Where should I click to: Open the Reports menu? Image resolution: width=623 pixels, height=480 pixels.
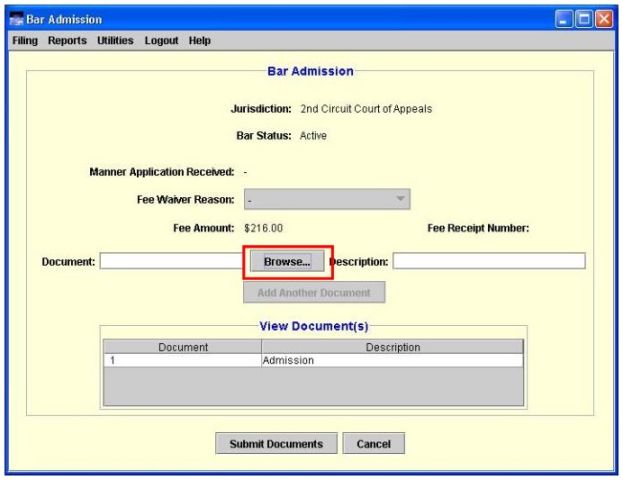click(67, 41)
